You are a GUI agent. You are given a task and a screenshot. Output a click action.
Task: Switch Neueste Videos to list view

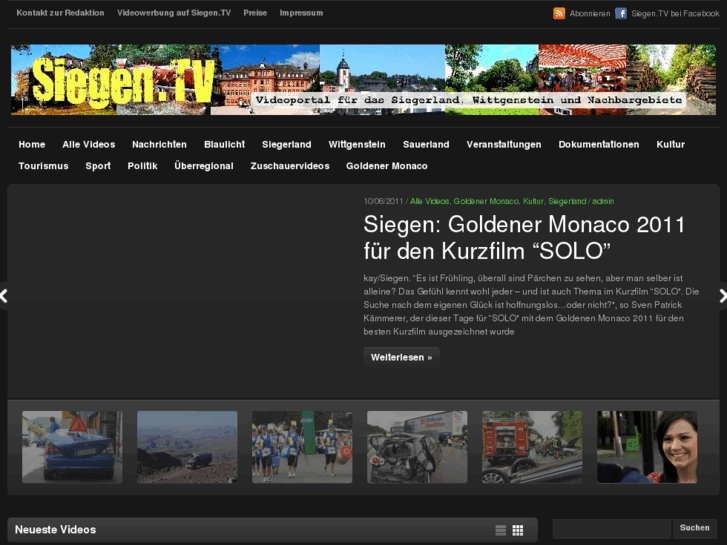[x=500, y=530]
